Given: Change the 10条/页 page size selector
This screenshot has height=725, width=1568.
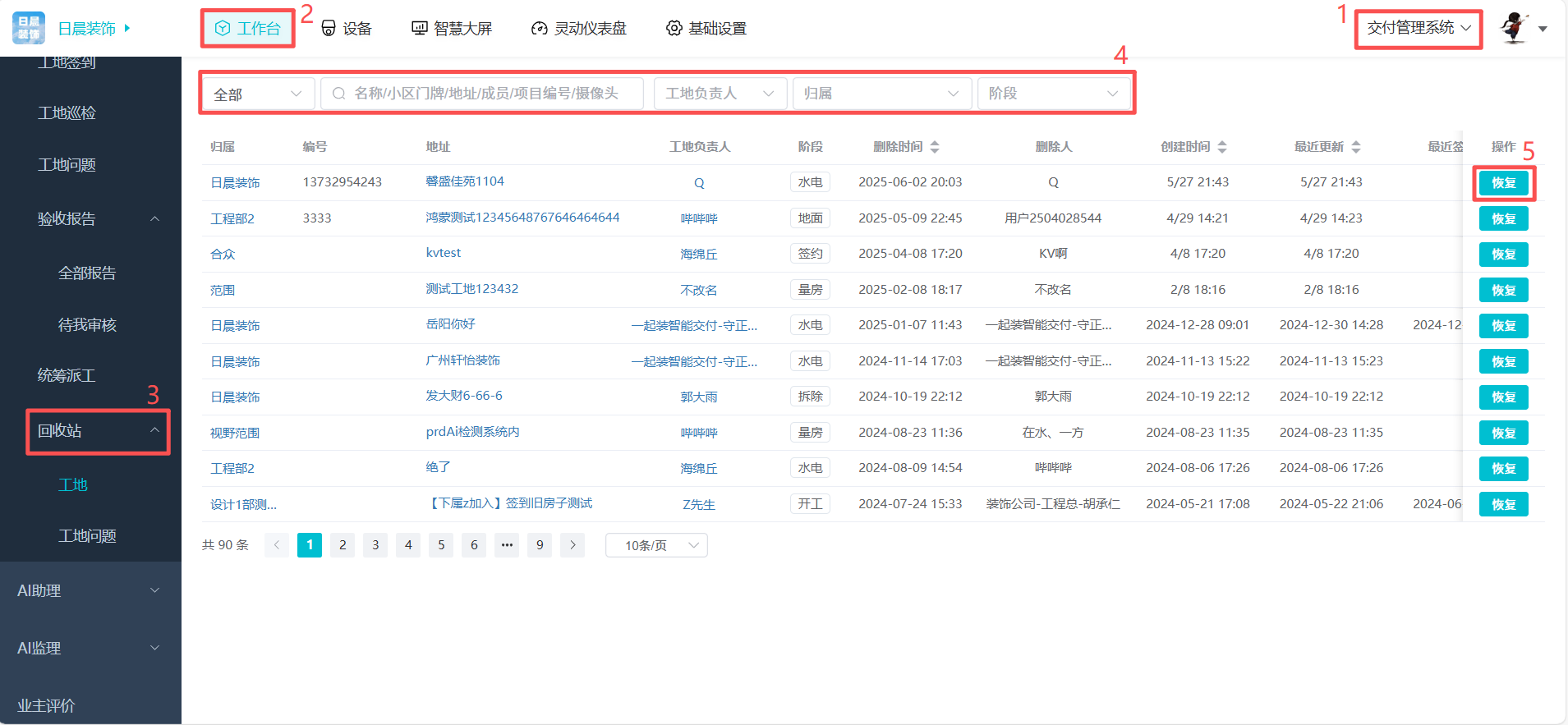Looking at the screenshot, I should point(656,545).
